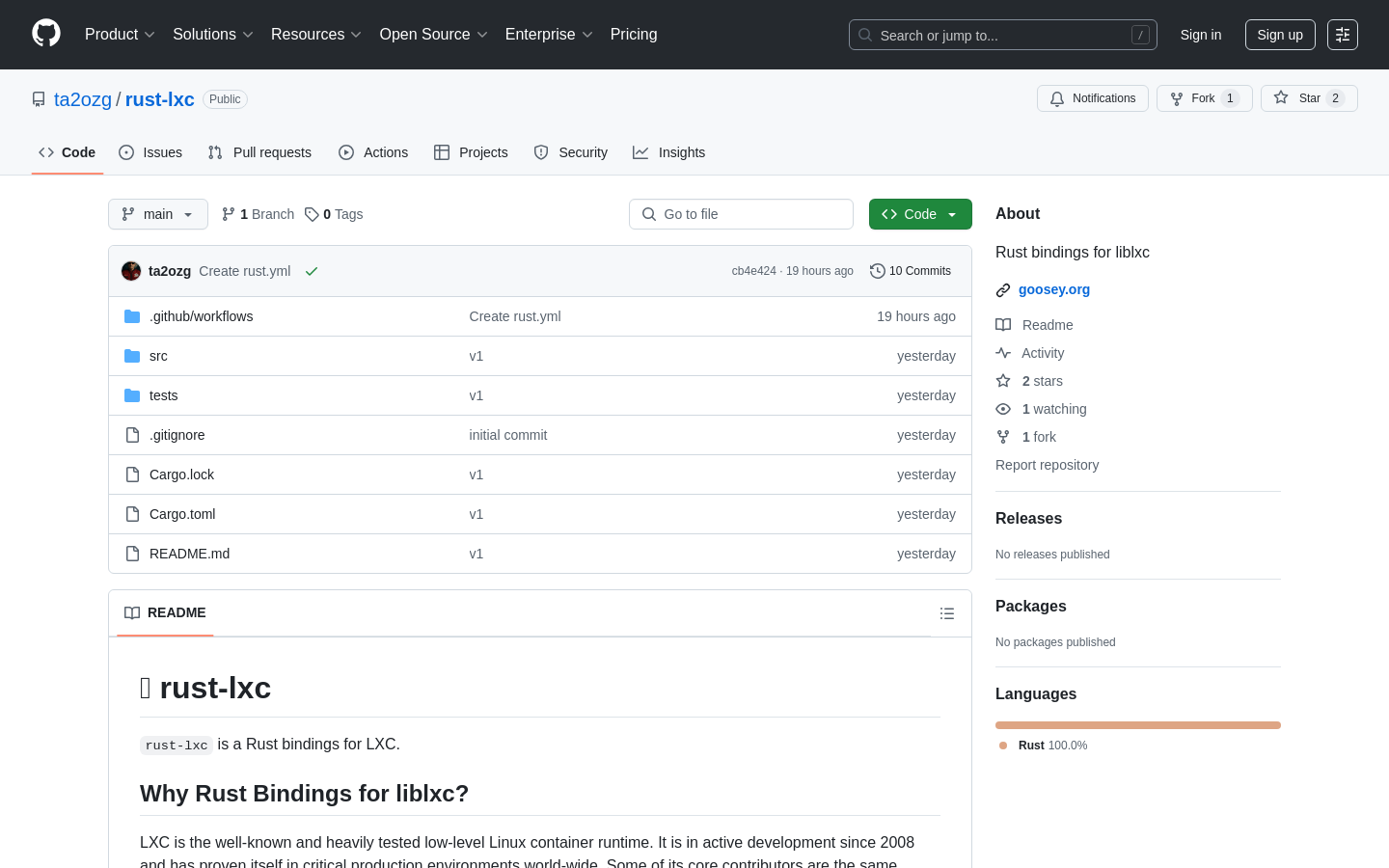
Task: Click the Create rust.yml commit message in header
Action: (245, 271)
